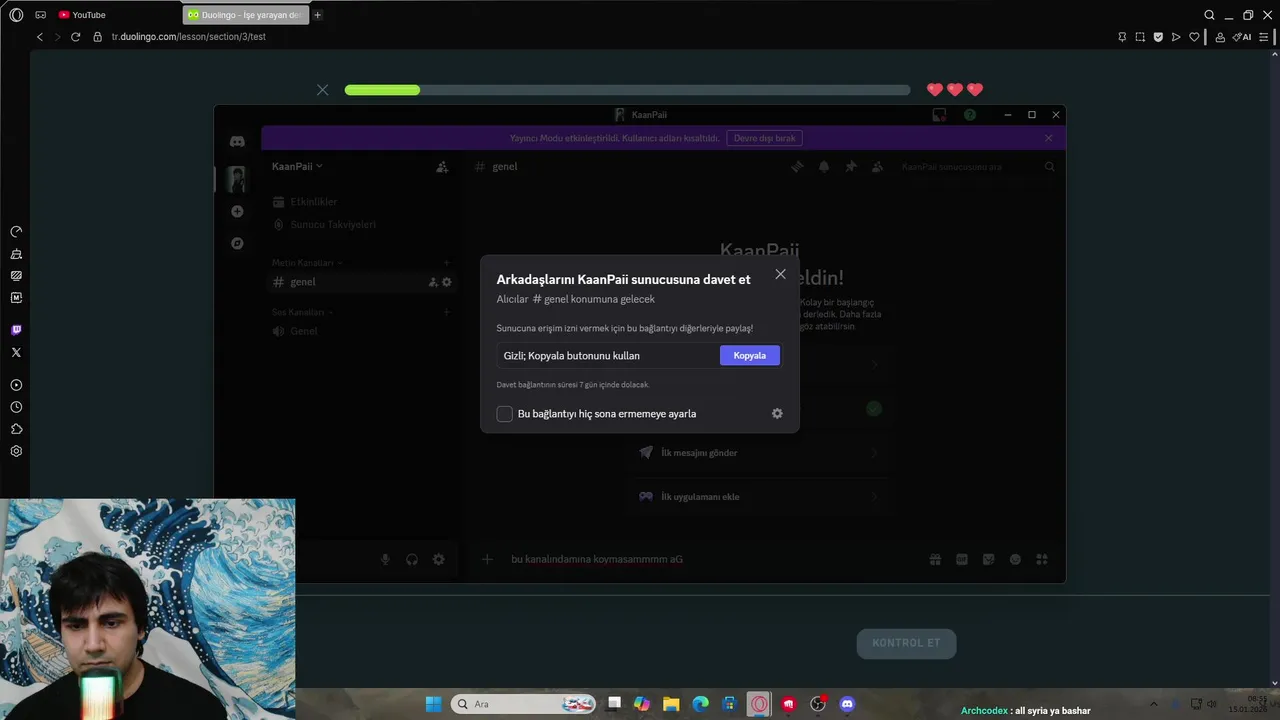Click İlk mesajını gönder card
1280x720 pixels.
tap(759, 453)
